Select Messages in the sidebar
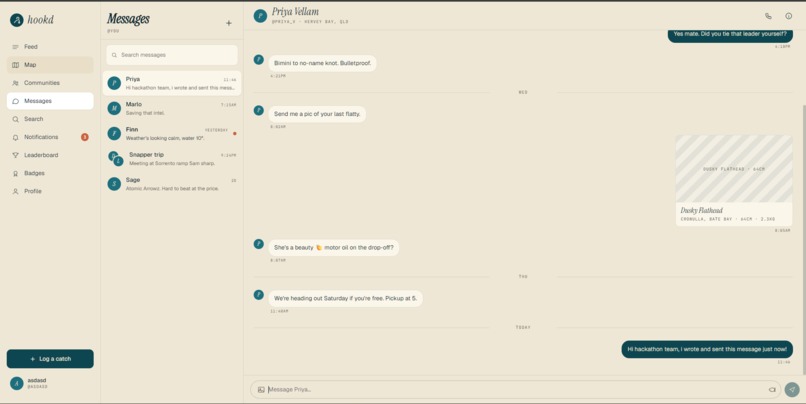 pyautogui.click(x=50, y=101)
